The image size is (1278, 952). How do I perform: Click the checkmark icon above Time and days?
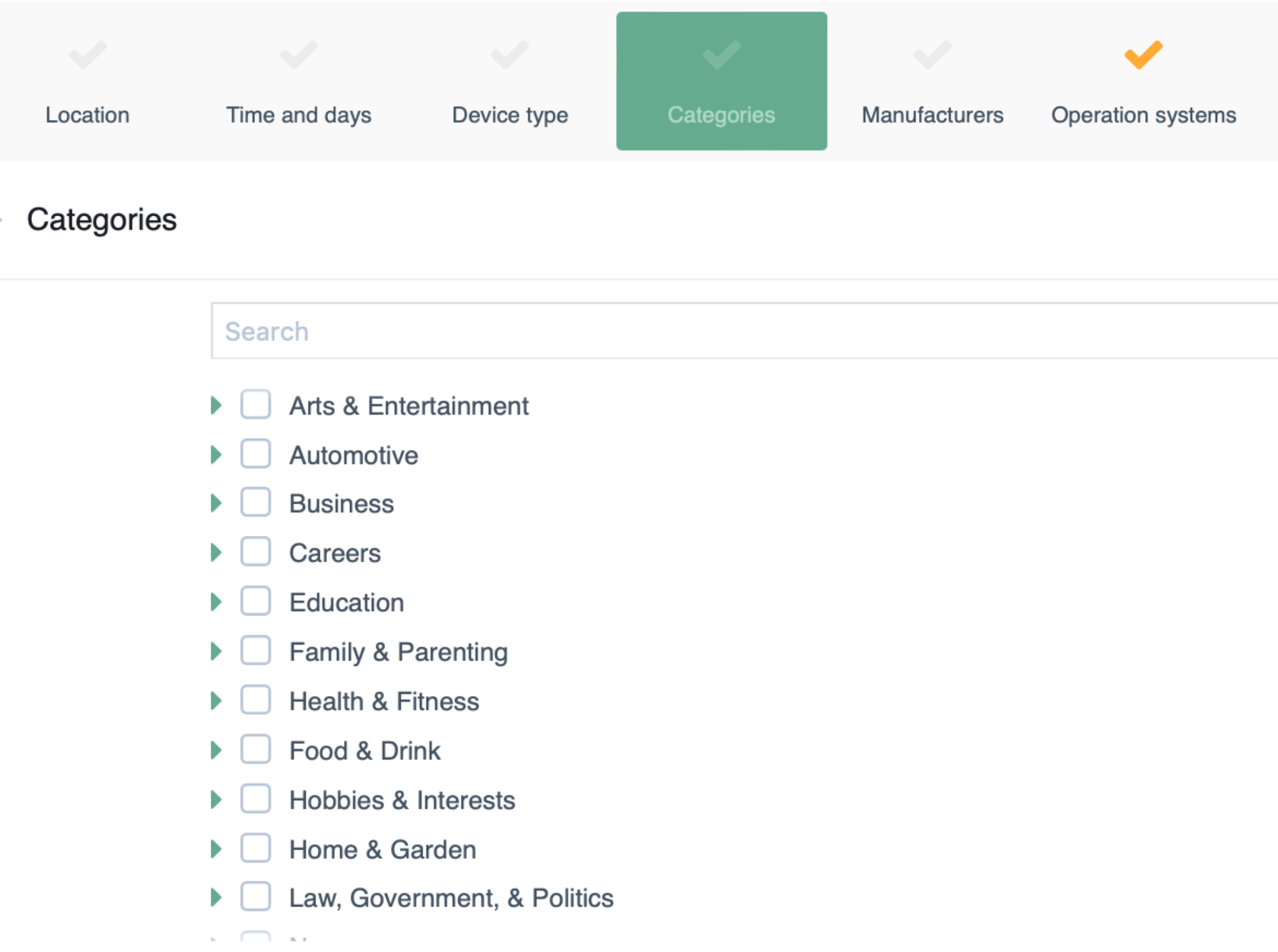(x=298, y=55)
